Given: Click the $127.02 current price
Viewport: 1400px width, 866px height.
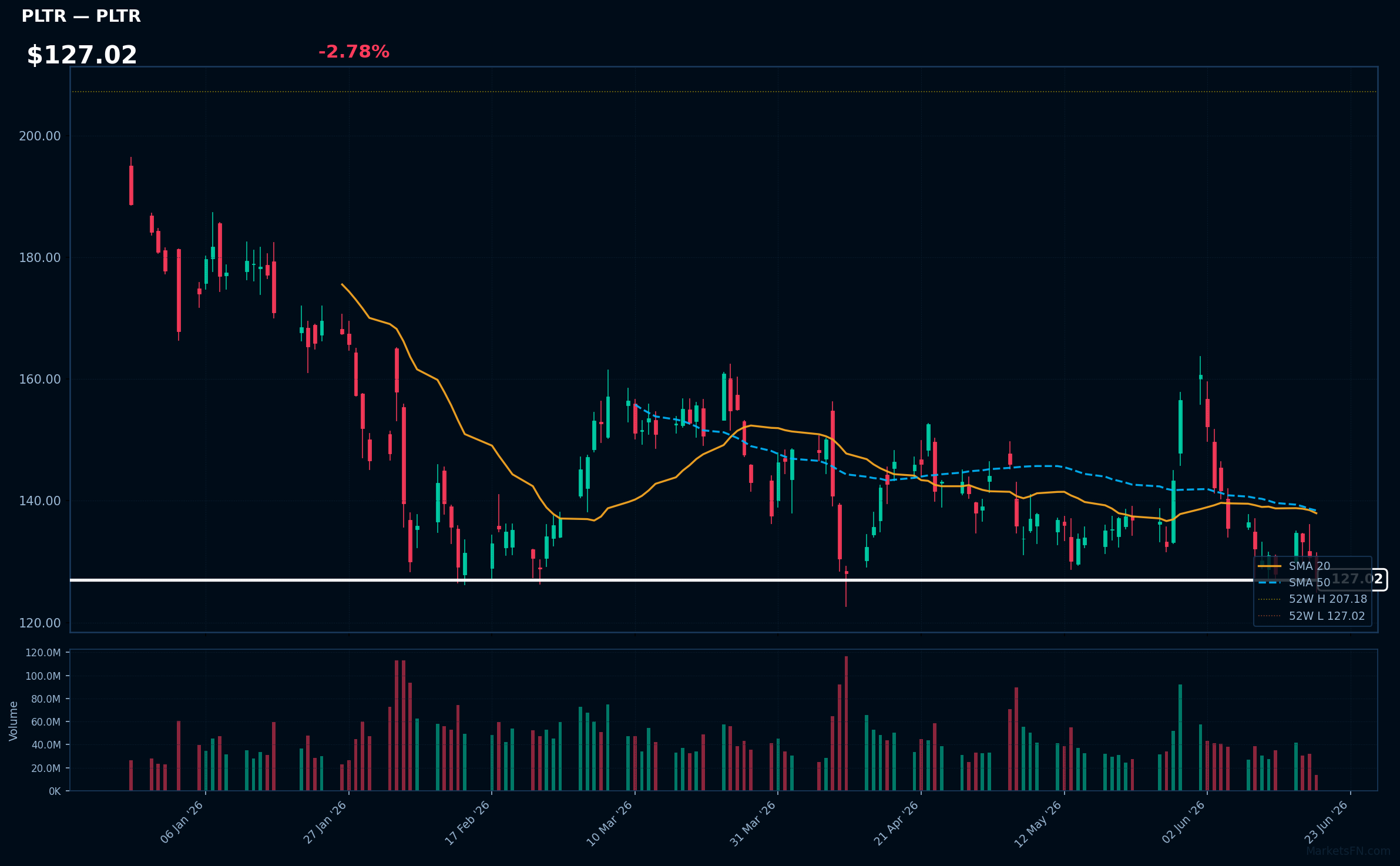Looking at the screenshot, I should click(x=82, y=55).
